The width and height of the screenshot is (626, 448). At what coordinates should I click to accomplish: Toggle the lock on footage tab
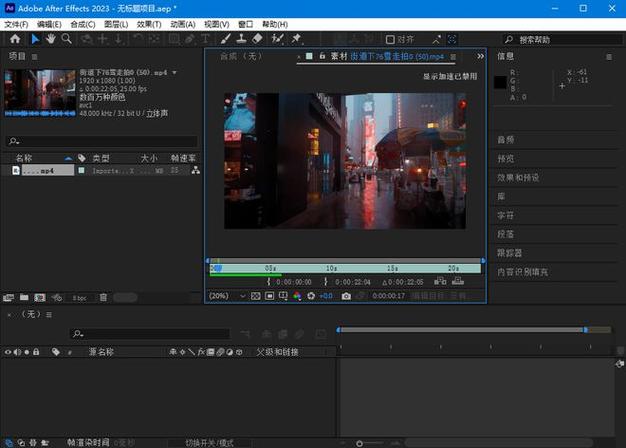point(322,56)
